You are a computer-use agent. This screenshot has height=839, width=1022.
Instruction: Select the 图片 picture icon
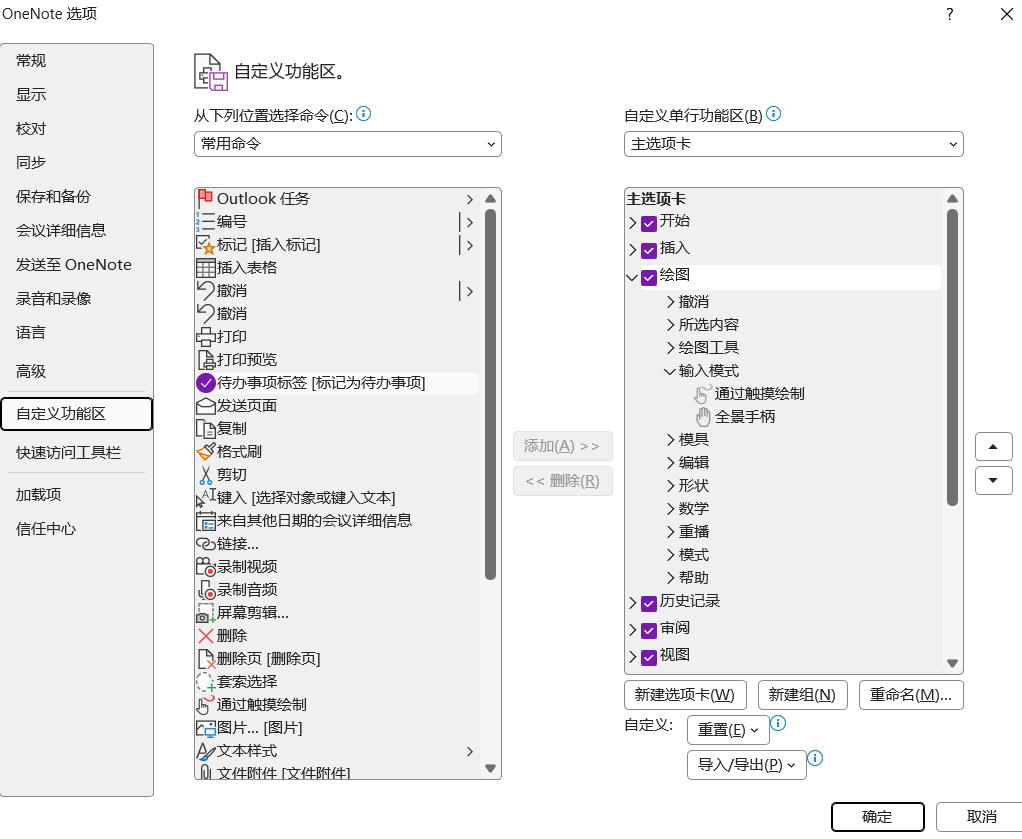[x=205, y=728]
